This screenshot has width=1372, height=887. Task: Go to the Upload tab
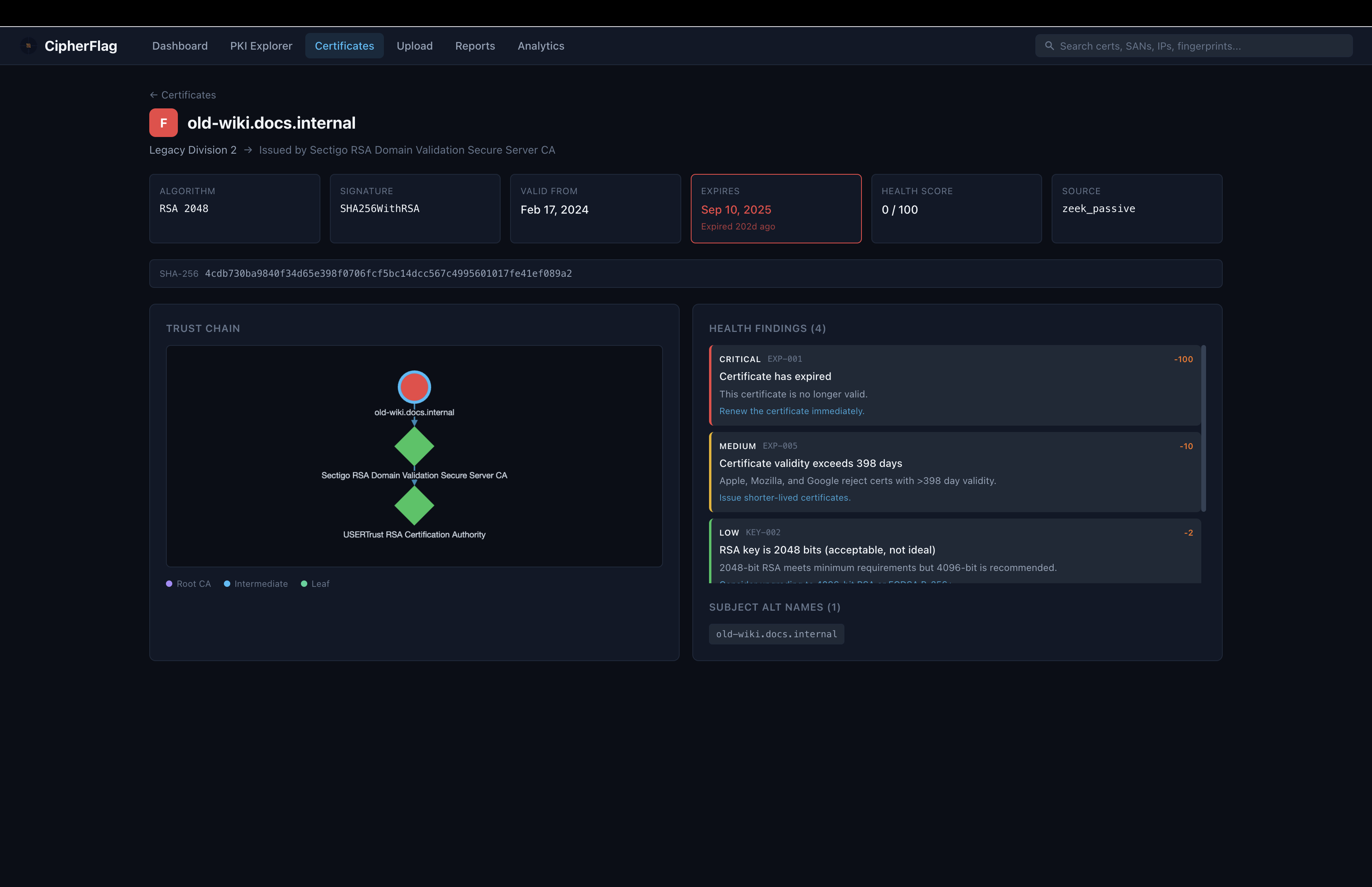click(414, 46)
